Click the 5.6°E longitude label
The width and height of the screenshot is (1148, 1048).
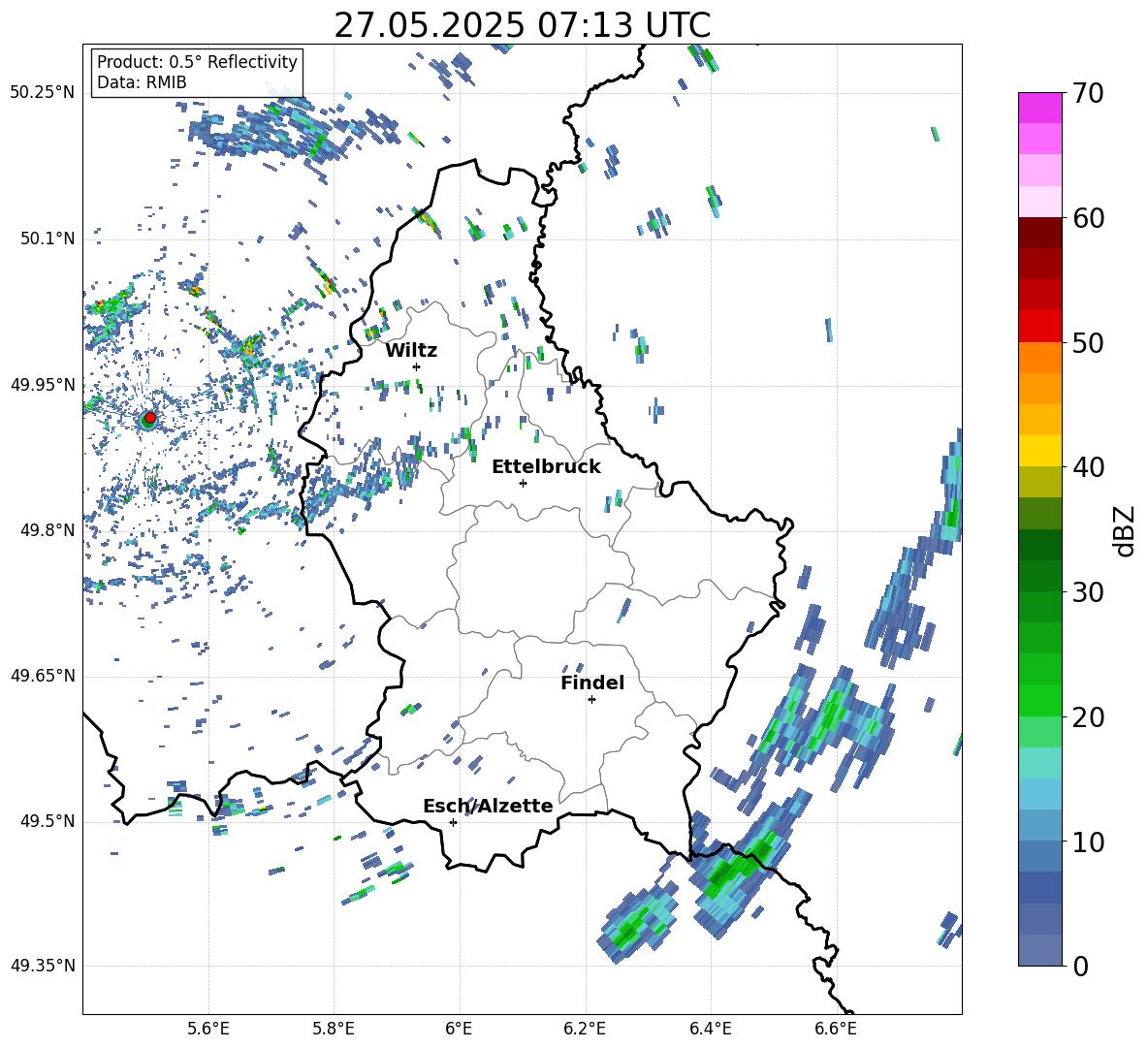click(x=208, y=1029)
